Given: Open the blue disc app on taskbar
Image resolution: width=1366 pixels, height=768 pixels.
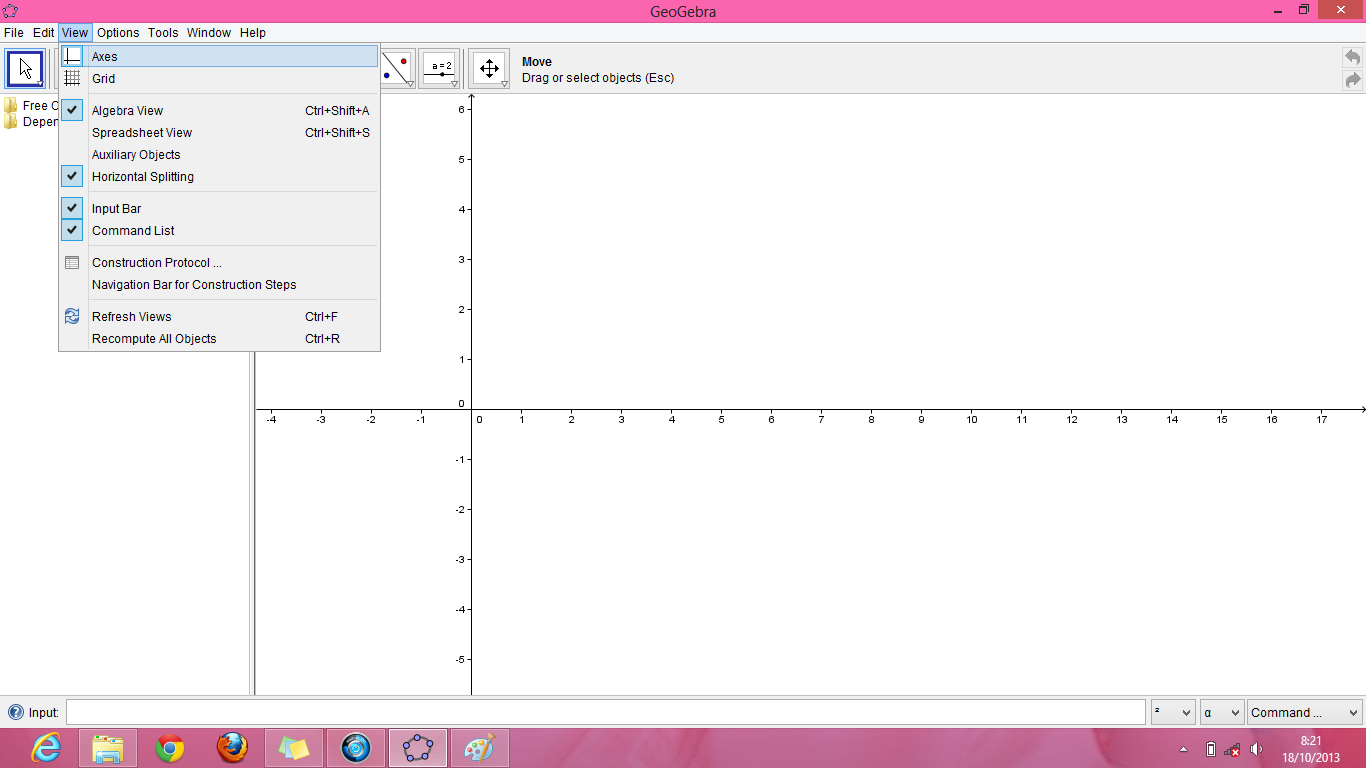Looking at the screenshot, I should click(x=356, y=748).
